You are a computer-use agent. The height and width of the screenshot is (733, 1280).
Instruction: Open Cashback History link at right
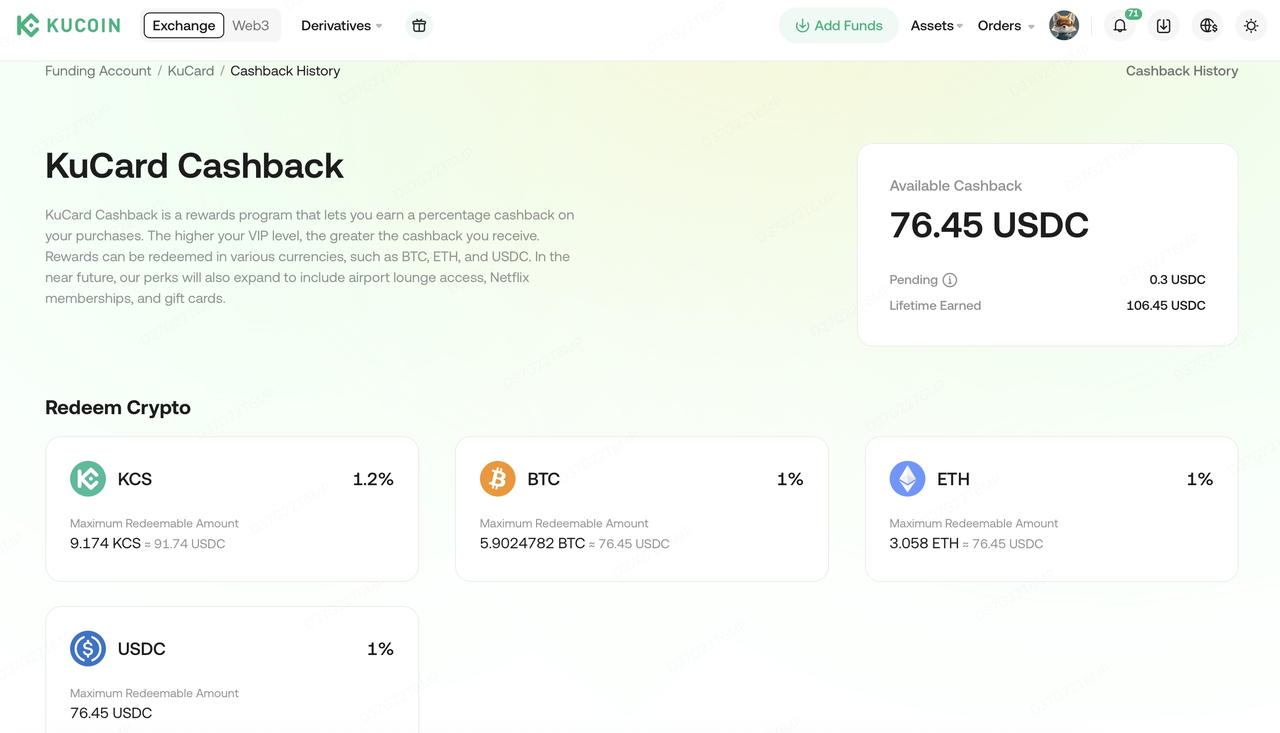(1181, 71)
